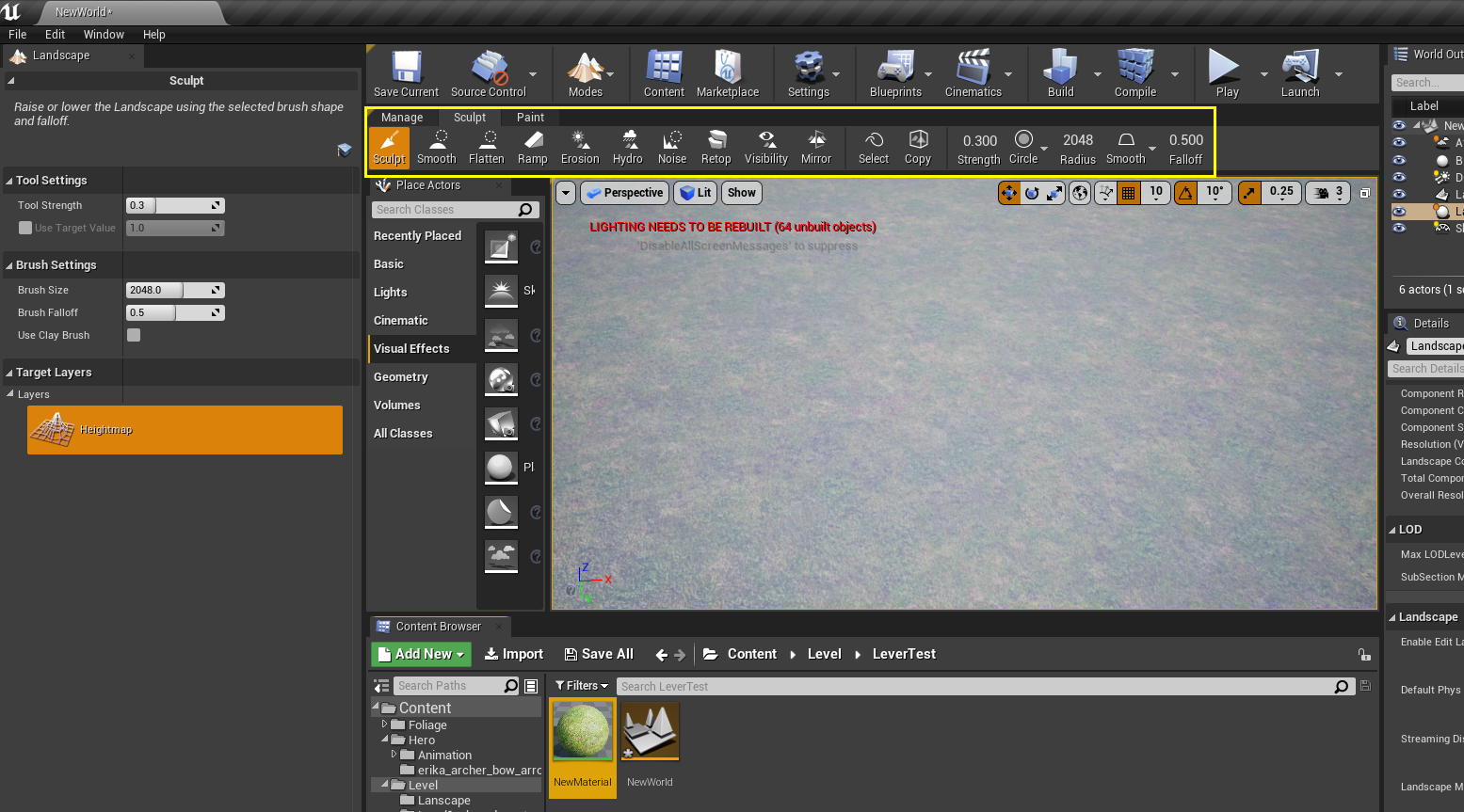Open the Content toolbar button
Viewport: 1464px width, 812px height.
click(x=664, y=74)
